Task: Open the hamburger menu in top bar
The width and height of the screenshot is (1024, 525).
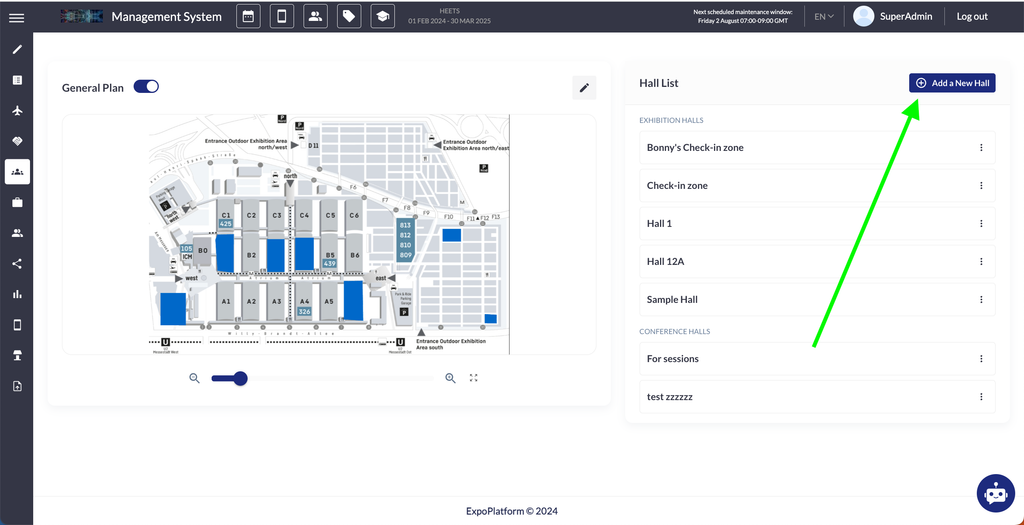Action: pos(16,17)
